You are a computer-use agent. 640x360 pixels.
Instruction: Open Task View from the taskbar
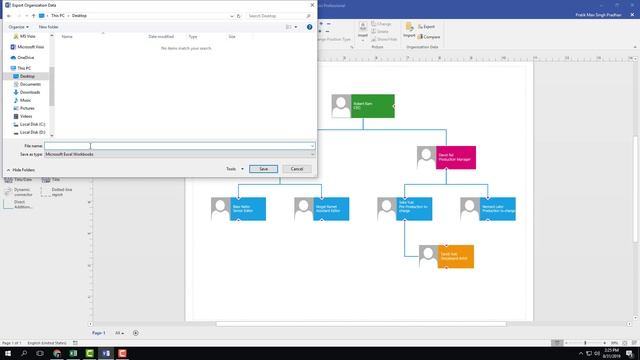[x=40, y=353]
